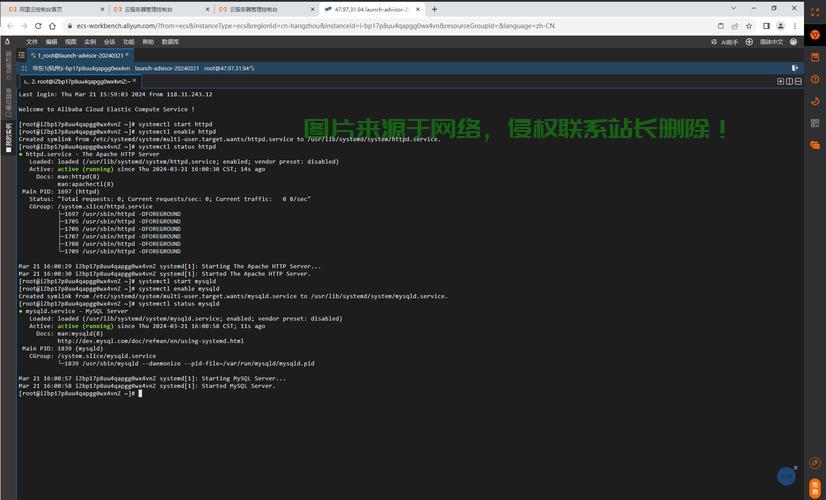Click the mysql refman URL in terminal
Viewport: 826px width, 500px height.
pos(150,341)
